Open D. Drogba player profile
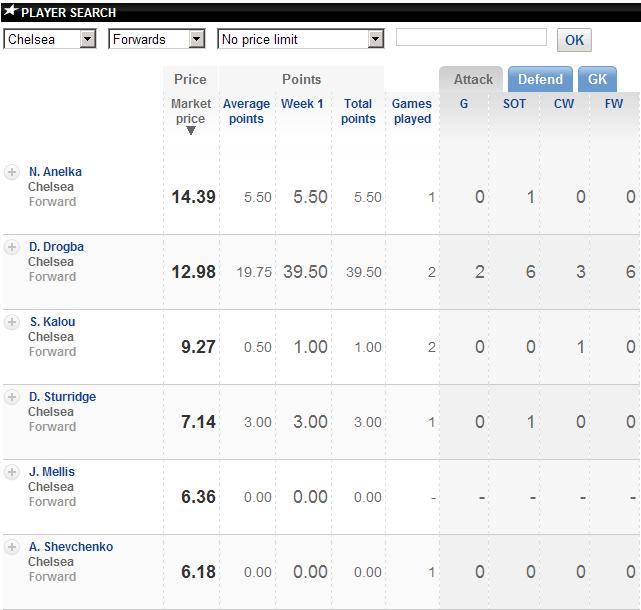 (x=56, y=247)
